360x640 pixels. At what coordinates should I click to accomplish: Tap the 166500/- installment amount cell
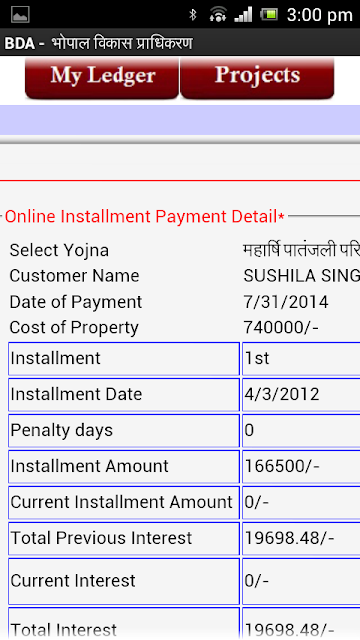click(x=301, y=467)
